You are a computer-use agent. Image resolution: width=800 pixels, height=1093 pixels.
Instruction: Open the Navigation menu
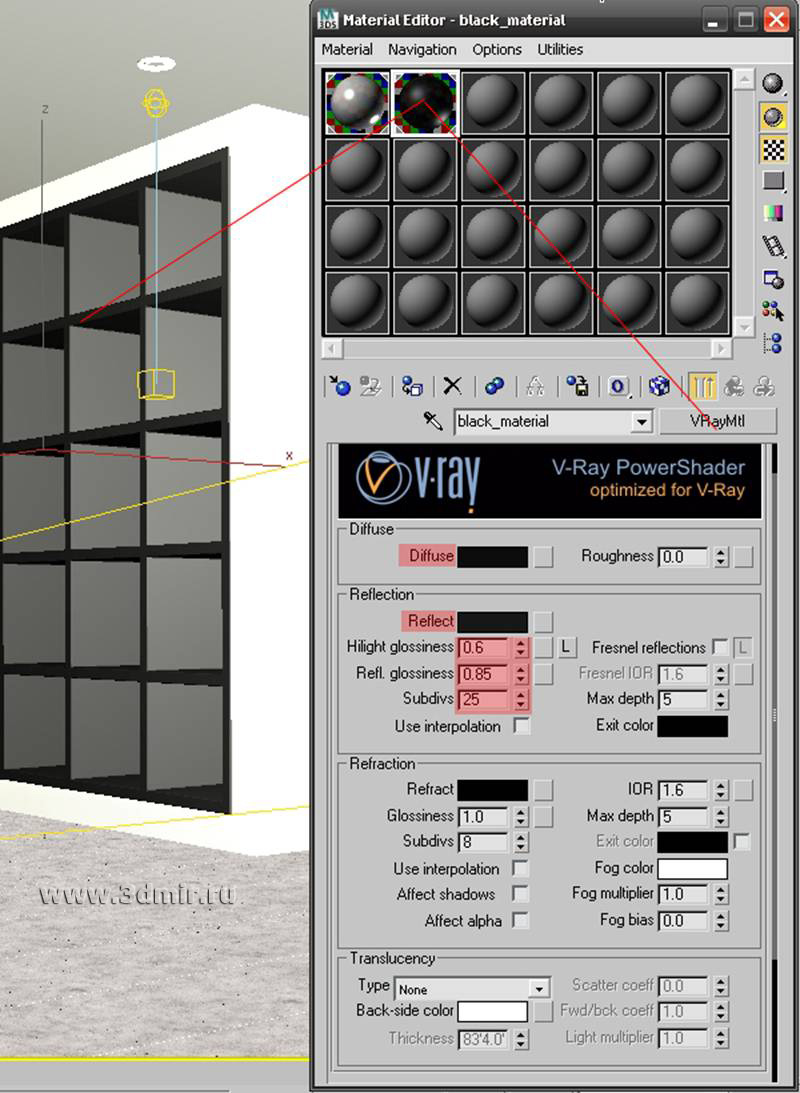(422, 49)
